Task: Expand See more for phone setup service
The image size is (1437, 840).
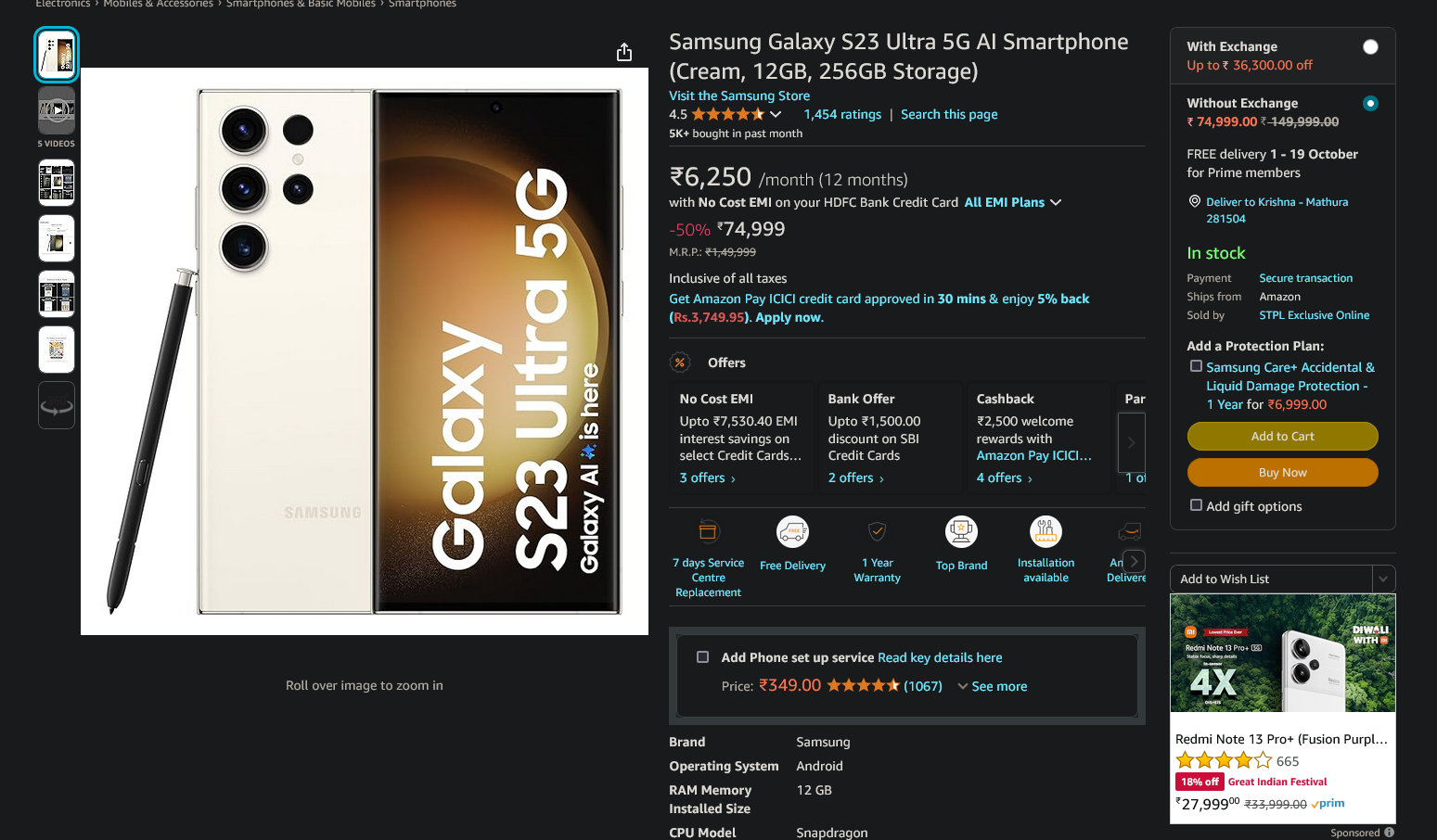Action: tap(993, 686)
